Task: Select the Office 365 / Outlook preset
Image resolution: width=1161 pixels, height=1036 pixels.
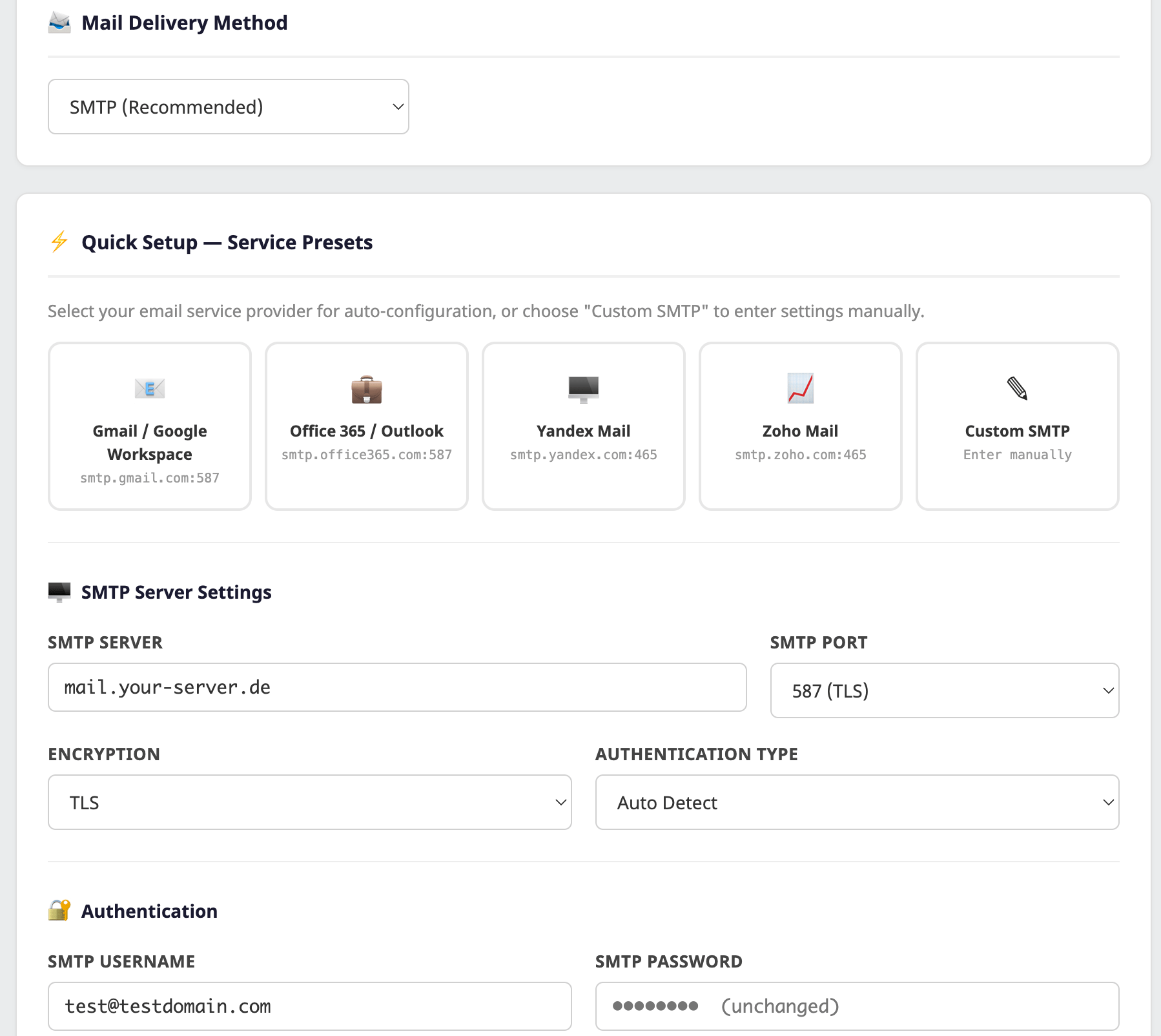Action: (366, 426)
